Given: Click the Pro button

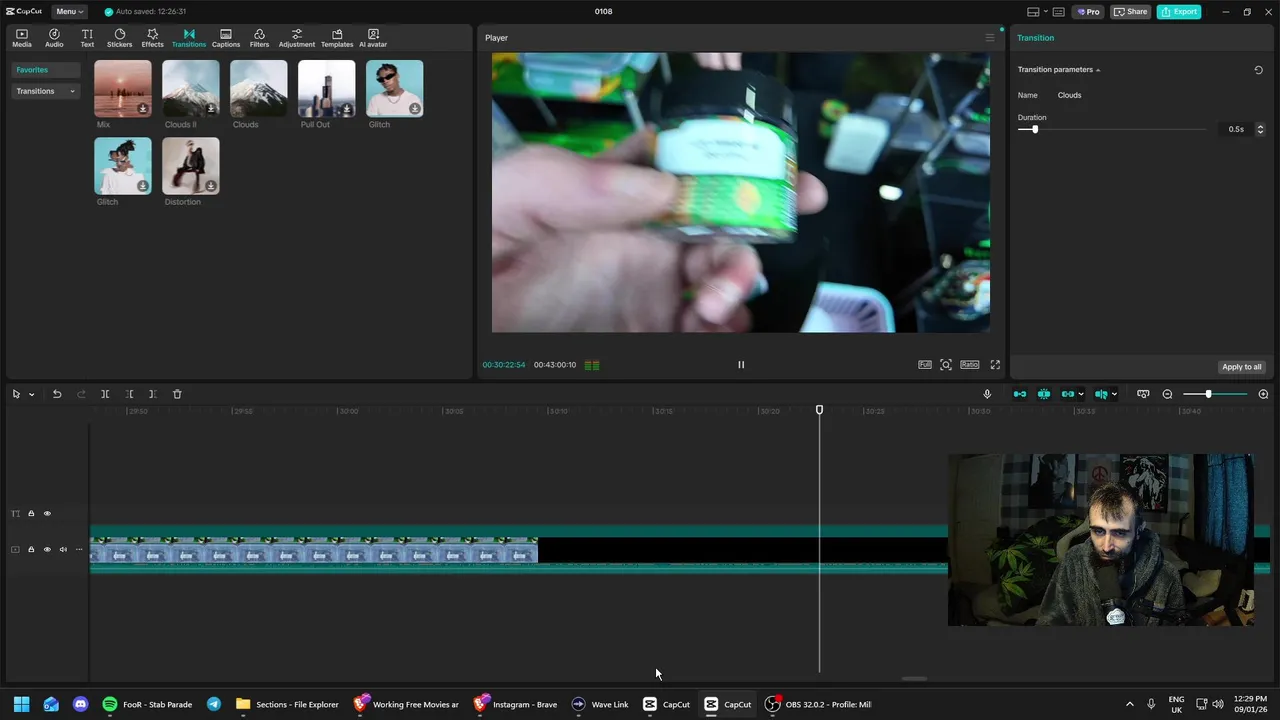Looking at the screenshot, I should [x=1088, y=12].
